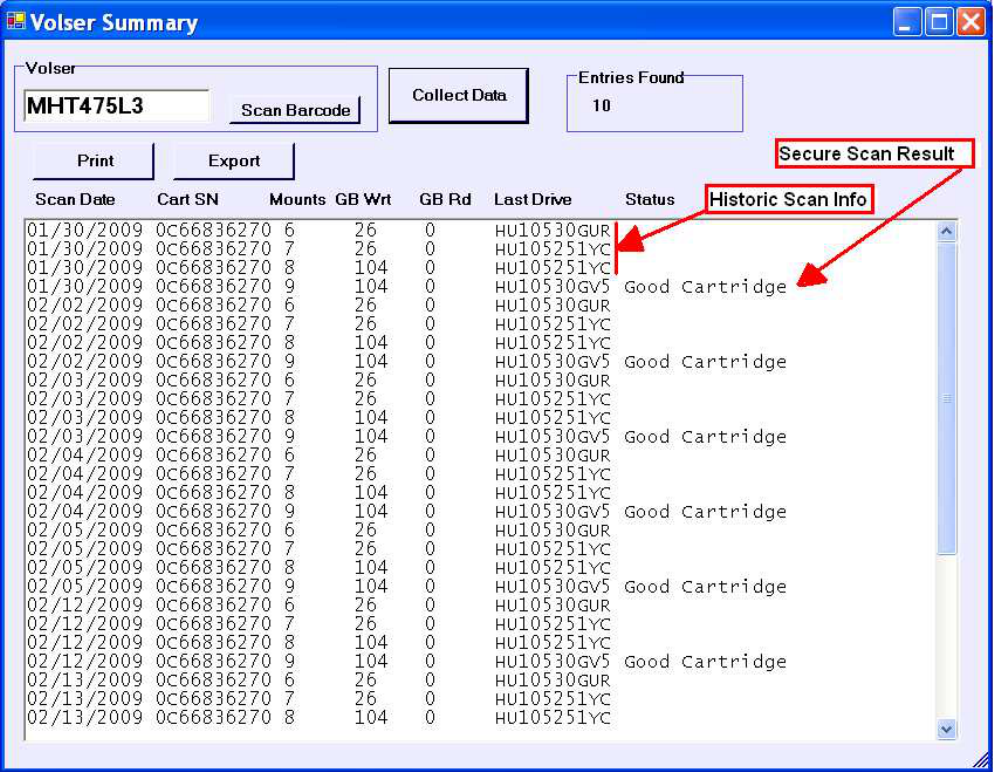This screenshot has height=772, width=994.
Task: Click the scrollbar down arrow
Action: tap(946, 729)
